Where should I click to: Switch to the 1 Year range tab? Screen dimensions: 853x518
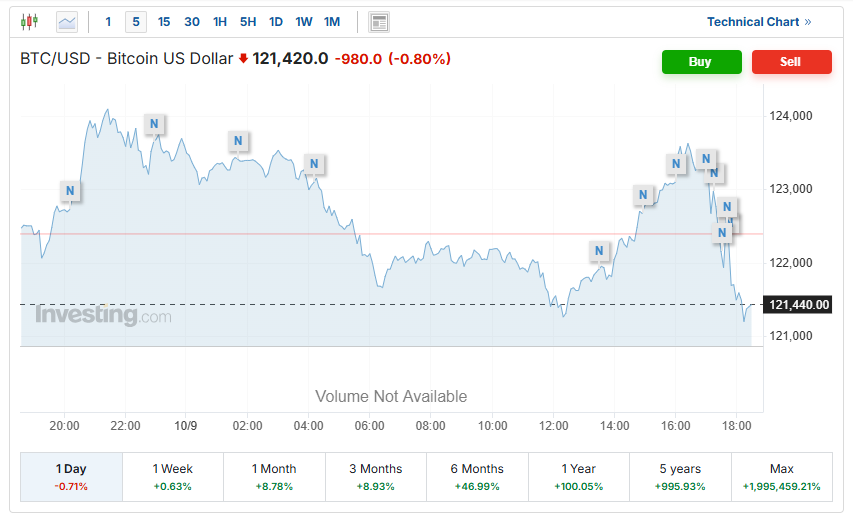tap(579, 476)
